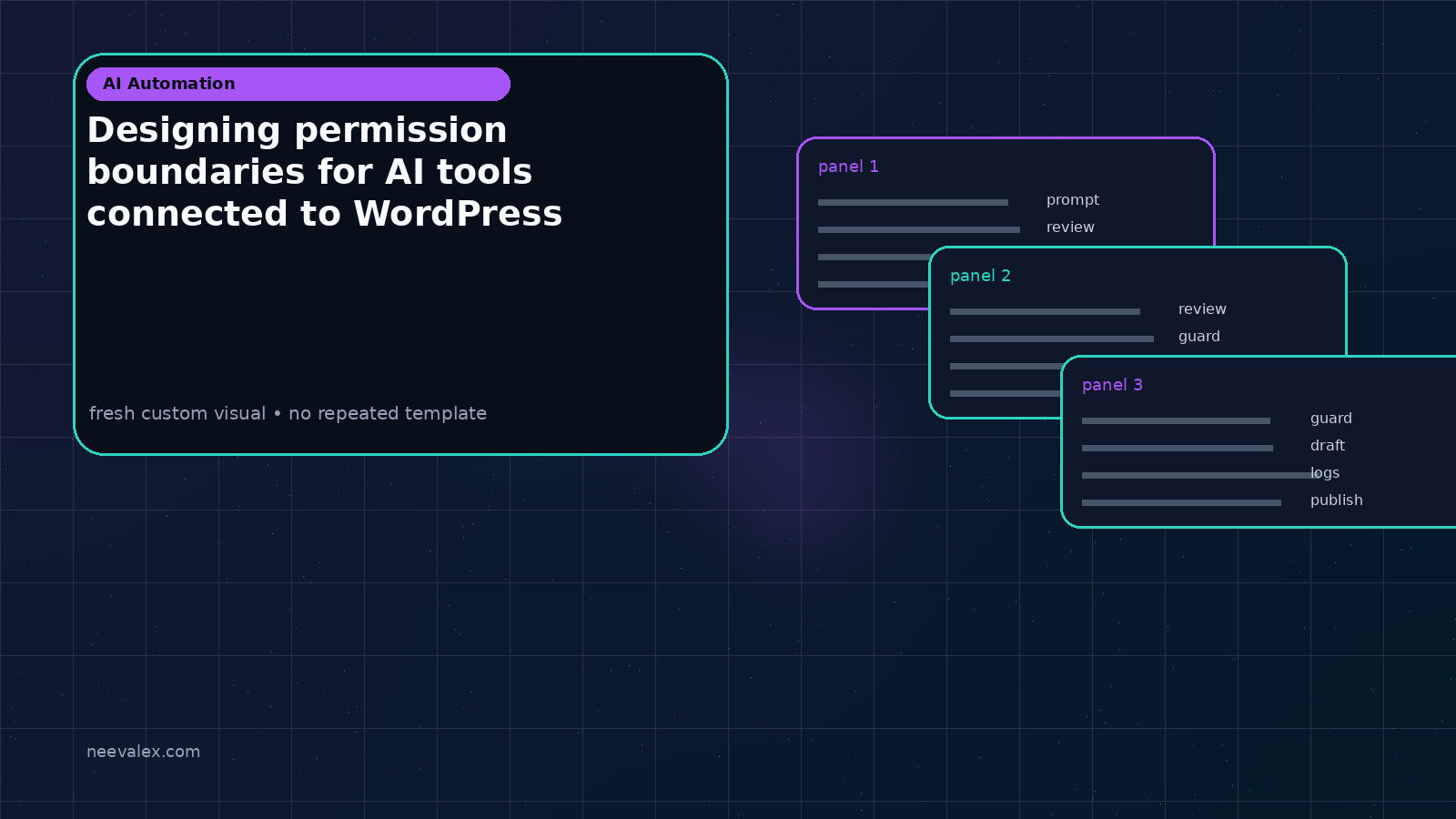Click the 'review' label in panel 1
The image size is (1456, 819).
click(x=1070, y=227)
